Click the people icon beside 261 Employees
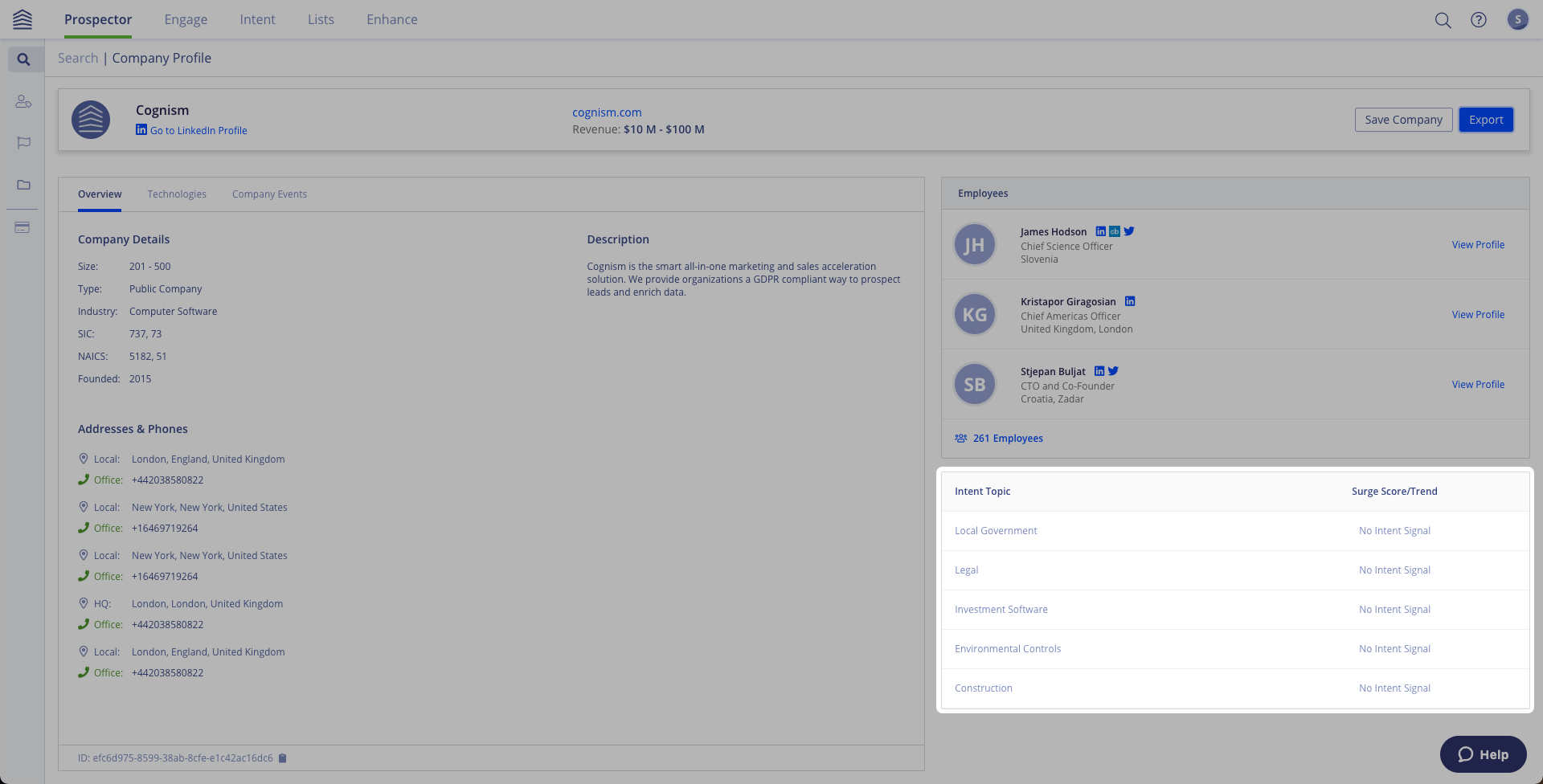The width and height of the screenshot is (1543, 784). (x=961, y=438)
